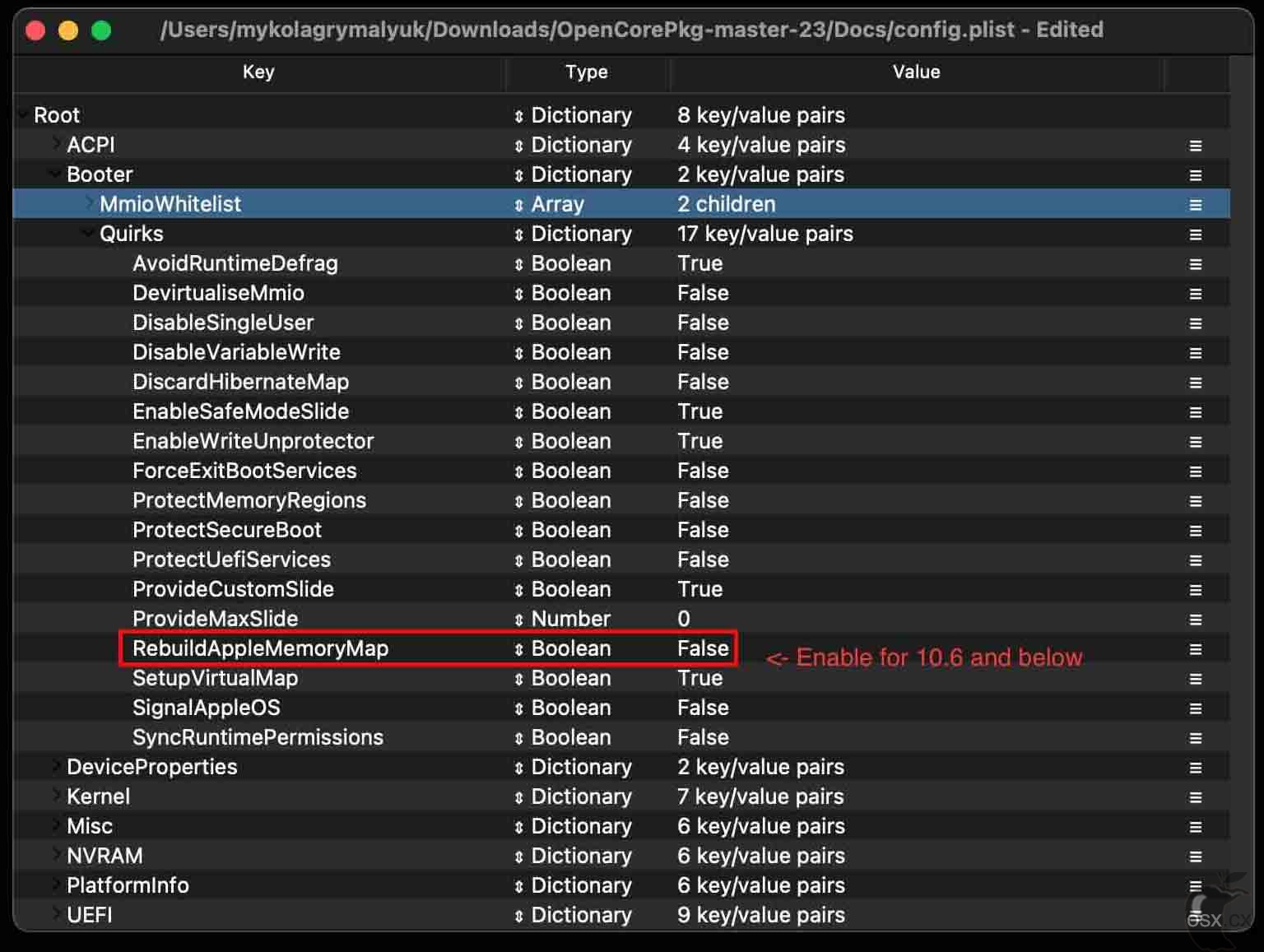Toggle the RebuildAppleMemoryMap False value
This screenshot has width=1264, height=952.
click(x=703, y=648)
